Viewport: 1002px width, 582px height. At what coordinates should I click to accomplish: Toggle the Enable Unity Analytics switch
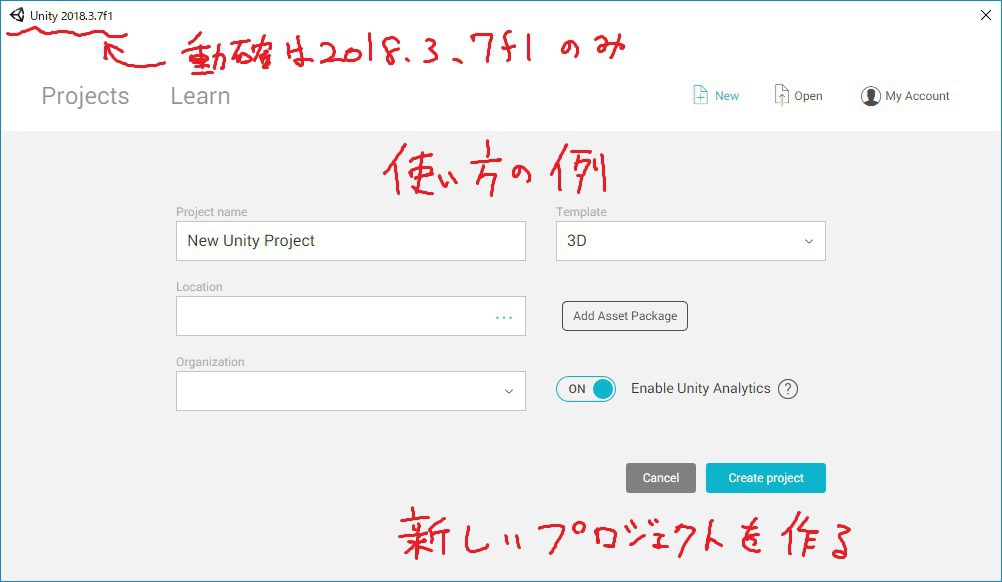[586, 388]
